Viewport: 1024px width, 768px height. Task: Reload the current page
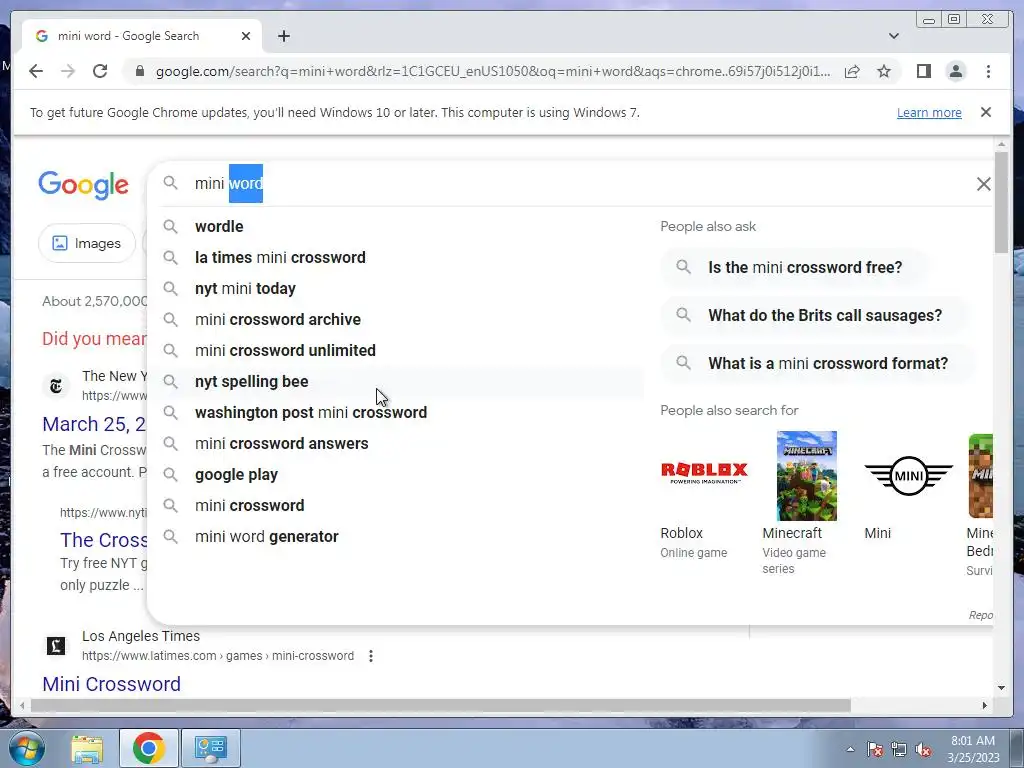pos(100,71)
